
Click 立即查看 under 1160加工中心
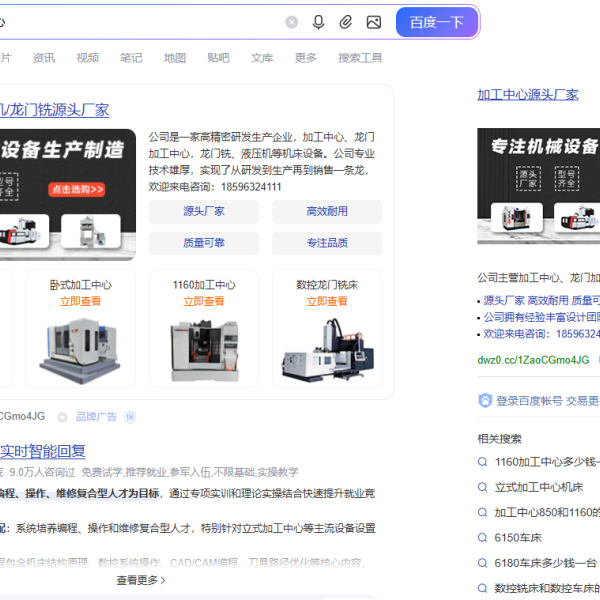coord(204,302)
